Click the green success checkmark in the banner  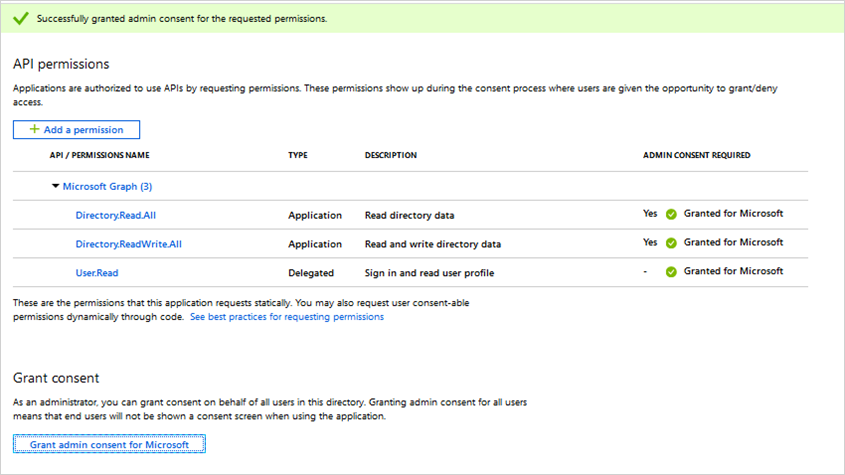coord(21,18)
